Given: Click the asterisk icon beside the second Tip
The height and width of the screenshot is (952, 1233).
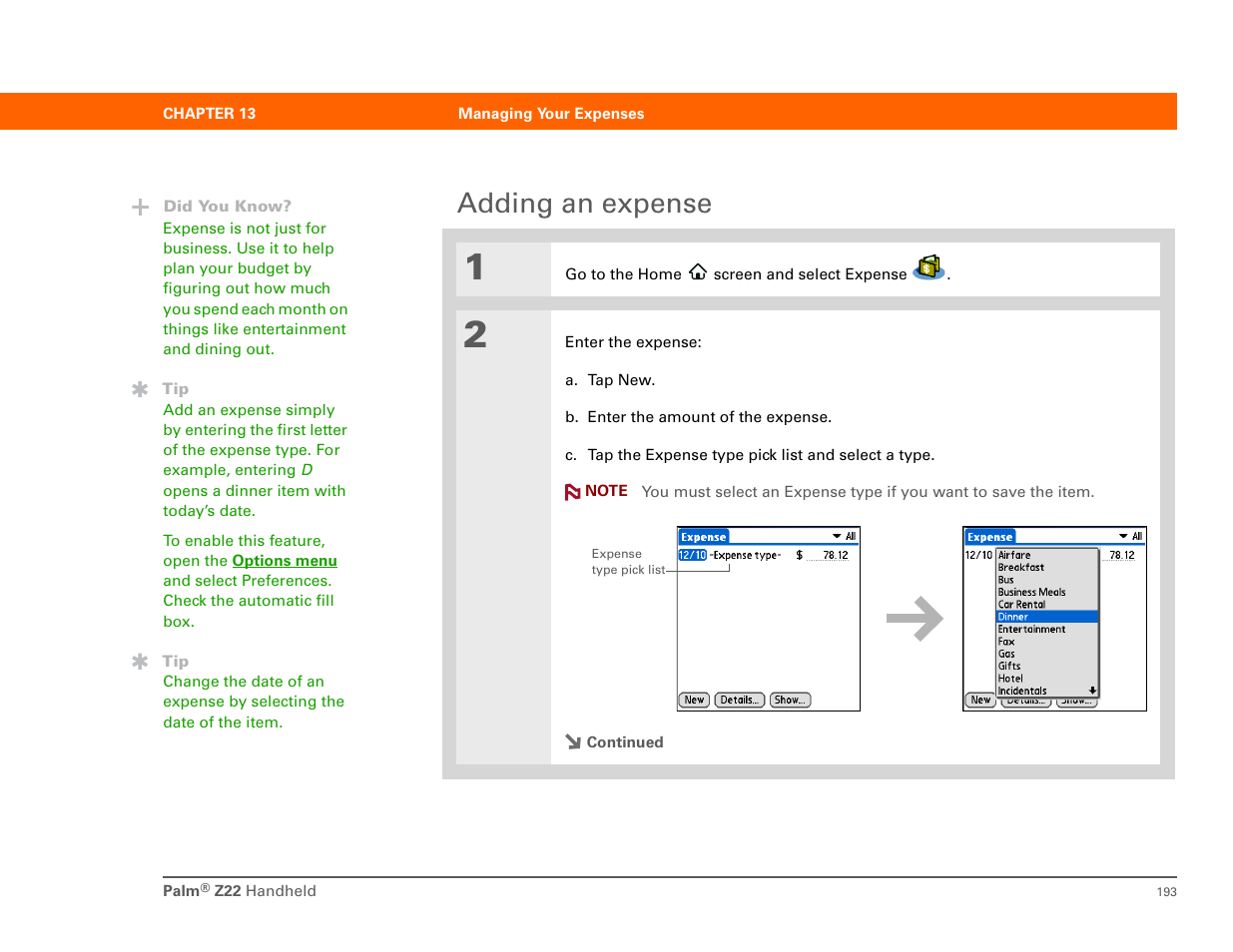Looking at the screenshot, I should [x=140, y=662].
